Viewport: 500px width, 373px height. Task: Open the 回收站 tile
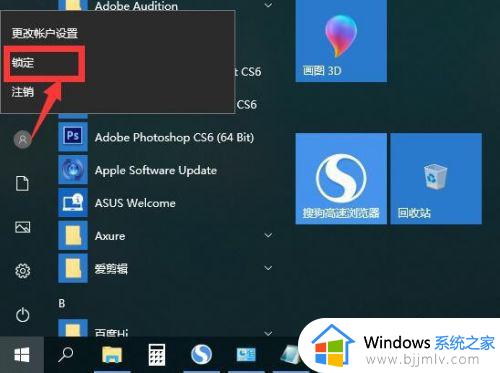pyautogui.click(x=436, y=179)
